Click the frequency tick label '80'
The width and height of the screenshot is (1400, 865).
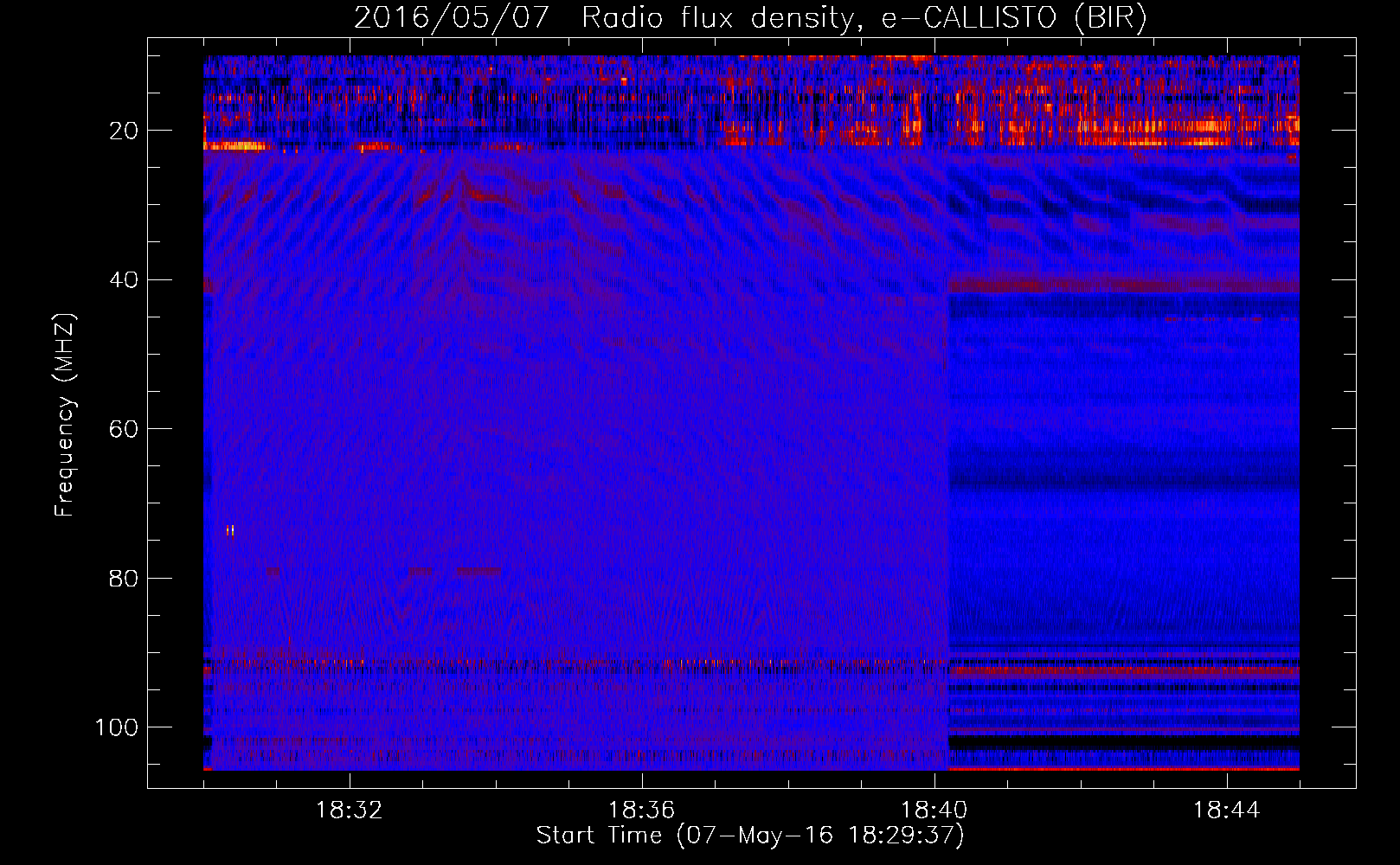[x=124, y=578]
